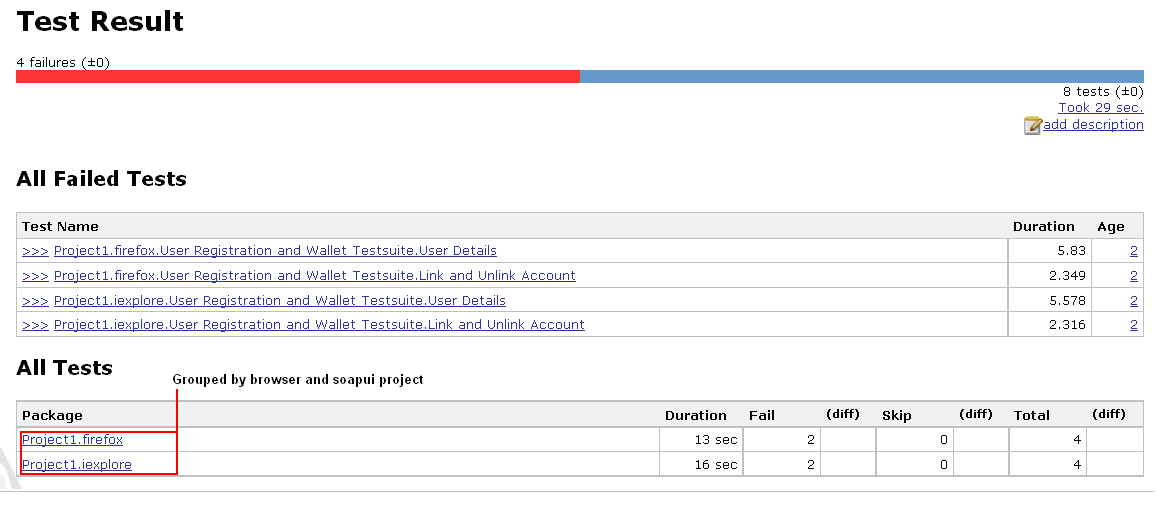Click the notepad icon beside add description

pos(1032,125)
